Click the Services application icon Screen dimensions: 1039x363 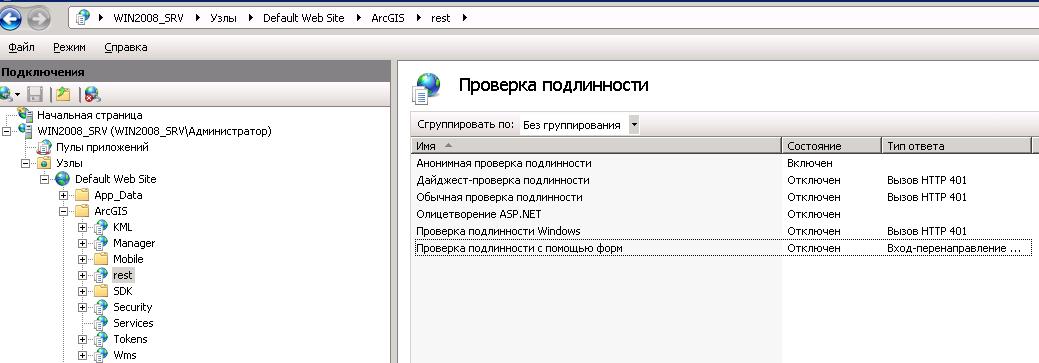(101, 323)
